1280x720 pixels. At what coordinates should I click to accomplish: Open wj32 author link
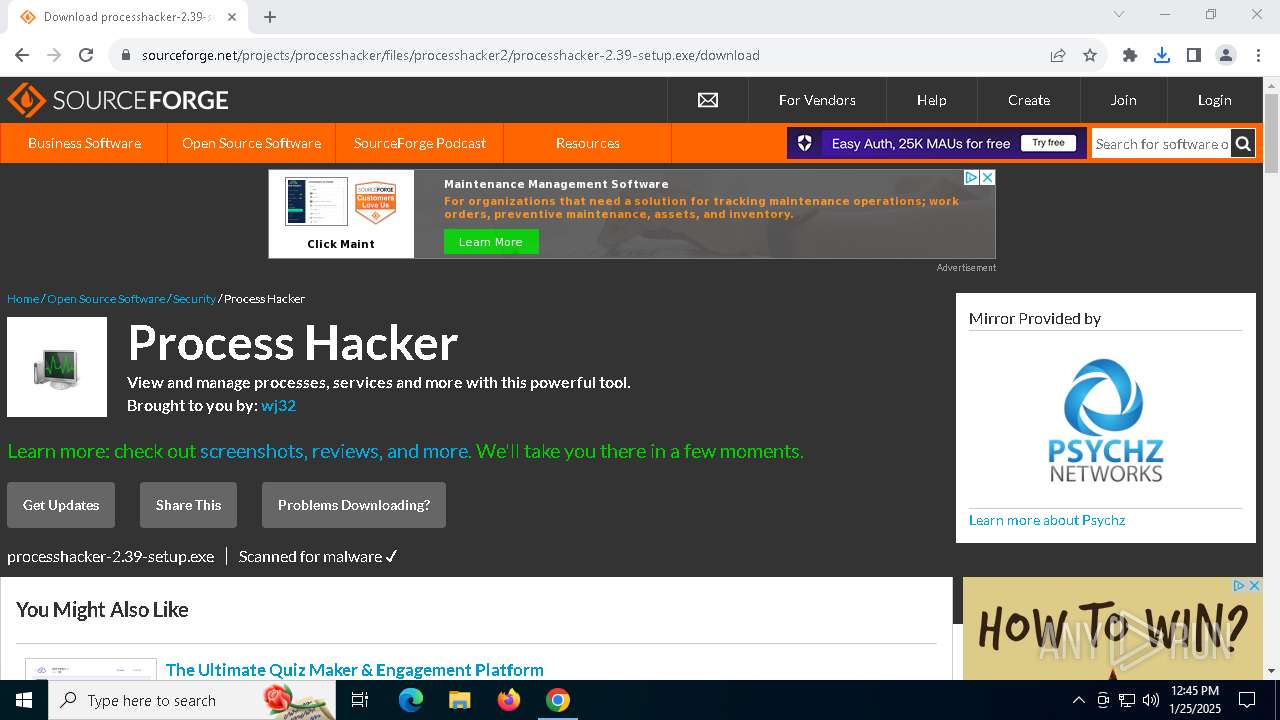278,406
